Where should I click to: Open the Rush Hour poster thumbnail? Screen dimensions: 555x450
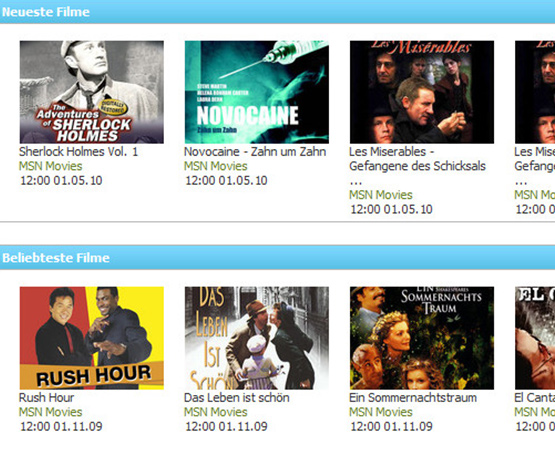coord(92,338)
